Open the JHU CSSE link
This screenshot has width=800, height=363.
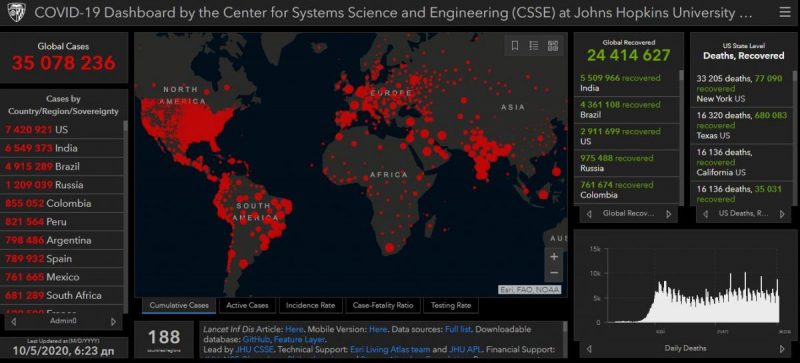[255, 350]
